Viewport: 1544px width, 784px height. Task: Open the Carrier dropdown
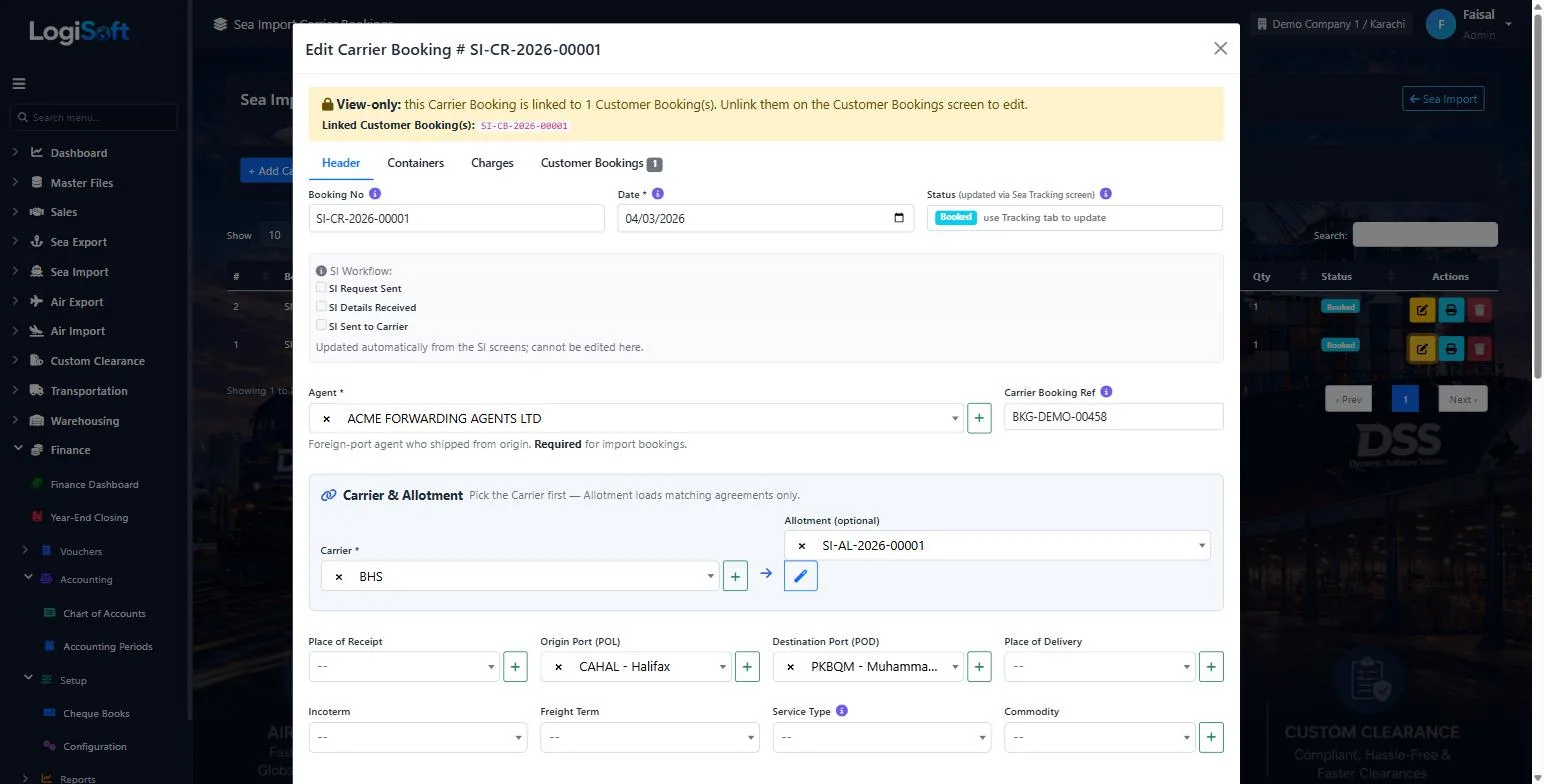coord(520,576)
